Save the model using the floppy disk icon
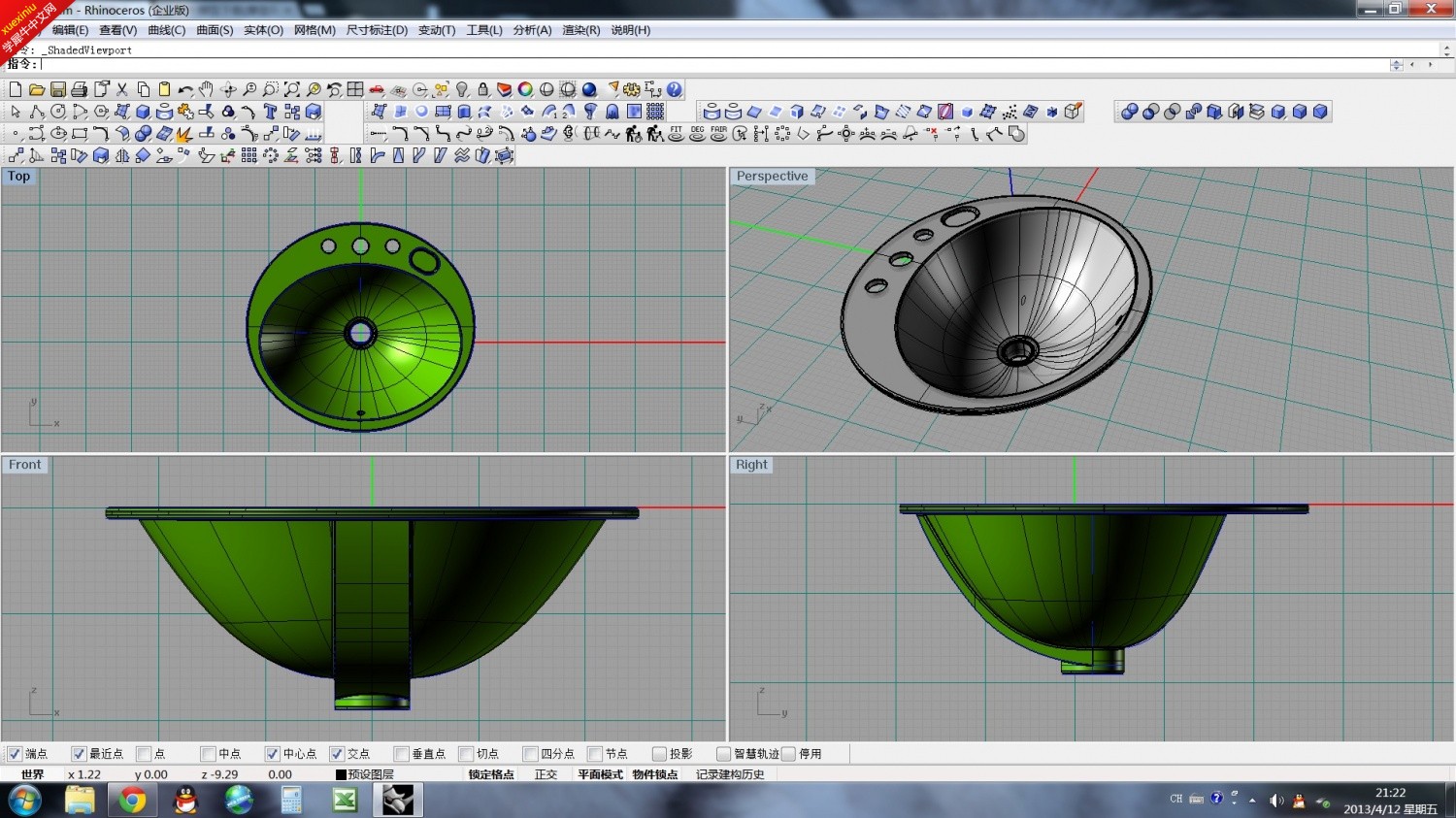Viewport: 1456px width, 818px height. [58, 89]
